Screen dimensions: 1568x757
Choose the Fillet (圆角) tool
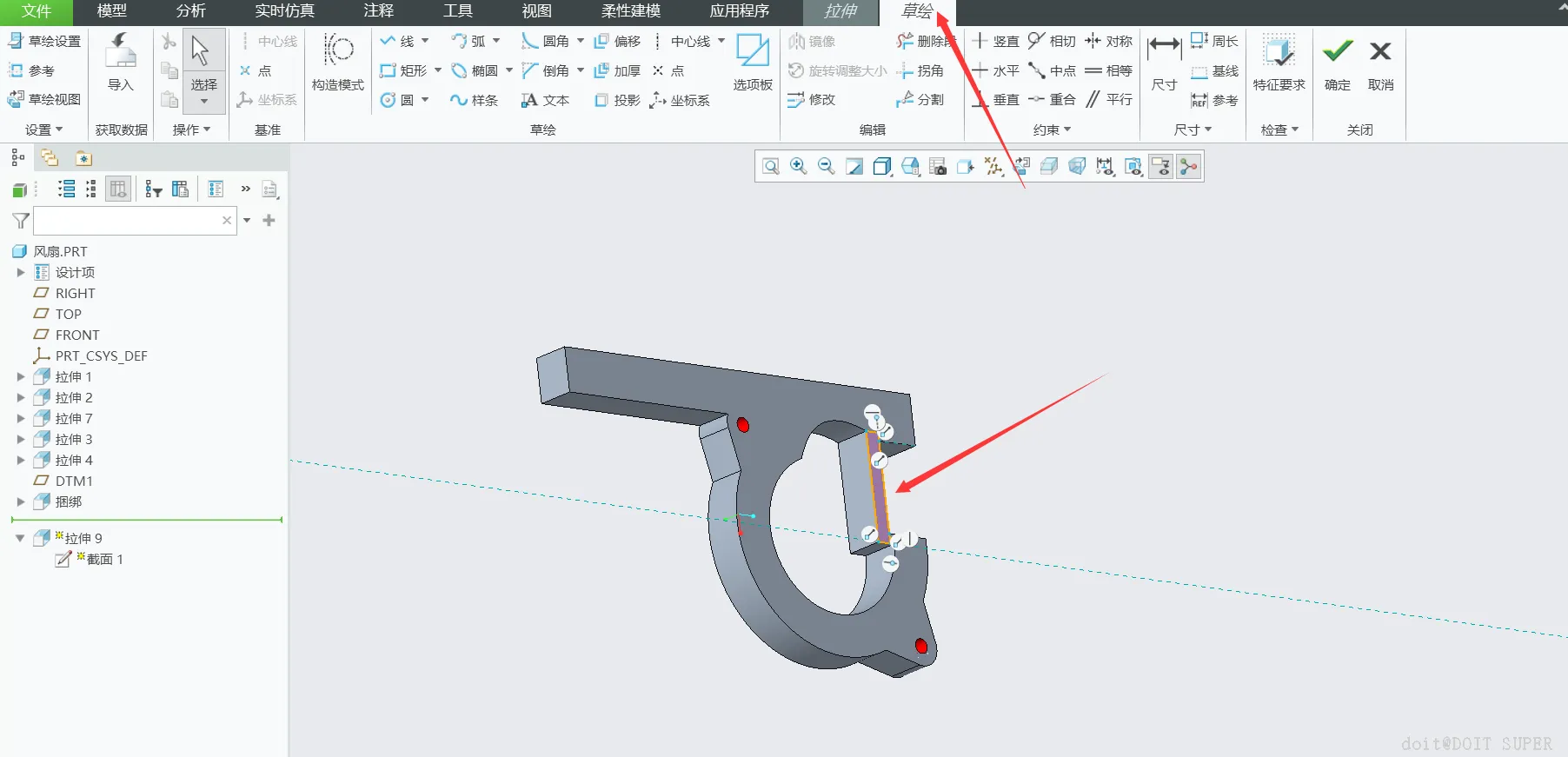(x=546, y=41)
